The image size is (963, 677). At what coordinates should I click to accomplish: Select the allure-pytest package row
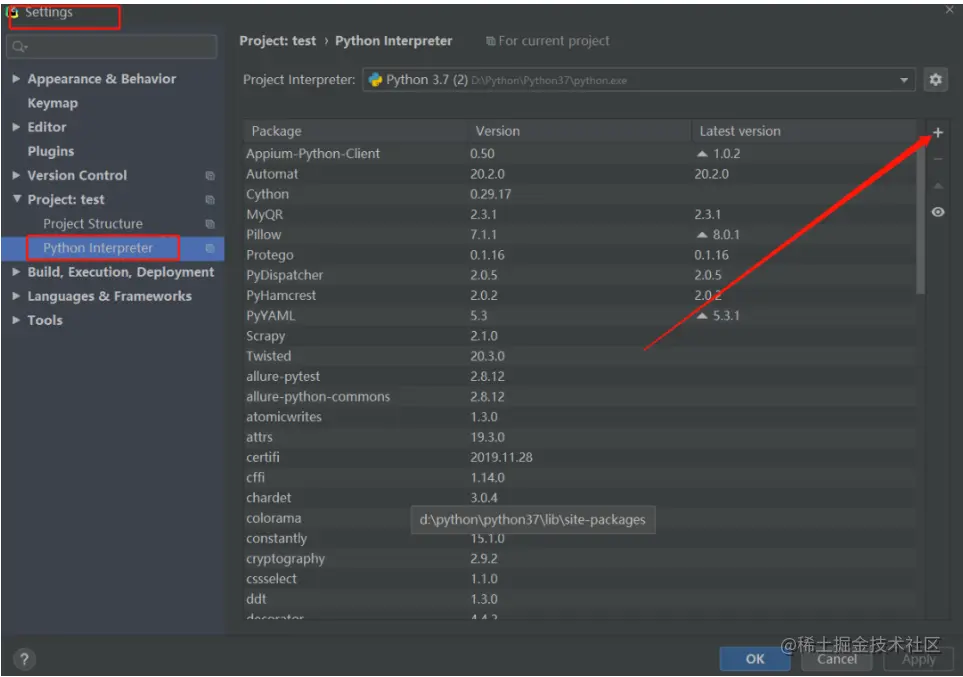click(579, 377)
